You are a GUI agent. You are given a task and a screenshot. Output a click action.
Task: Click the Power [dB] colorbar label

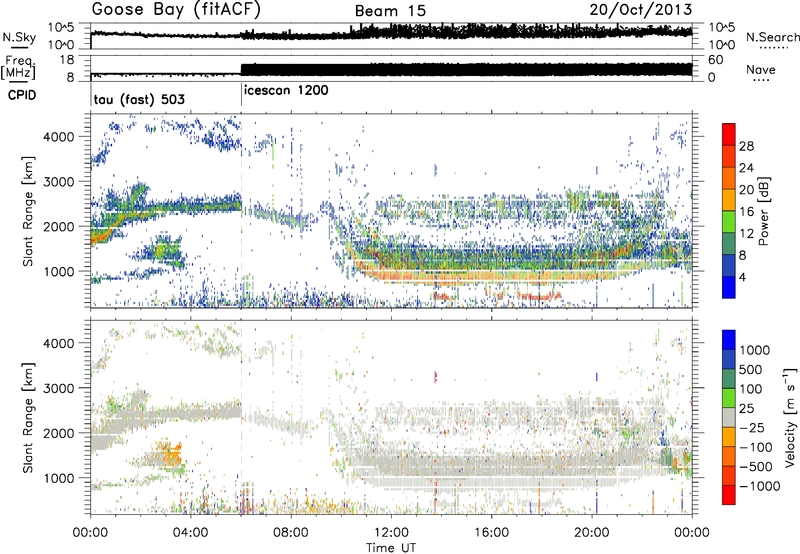click(x=763, y=211)
